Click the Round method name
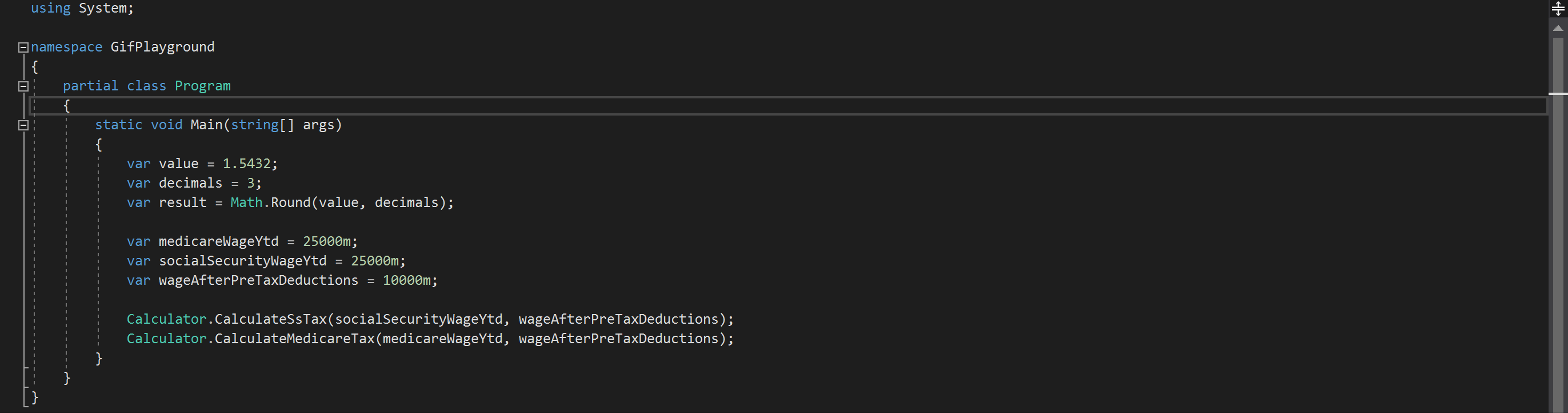This screenshot has width=1568, height=413. [290, 202]
